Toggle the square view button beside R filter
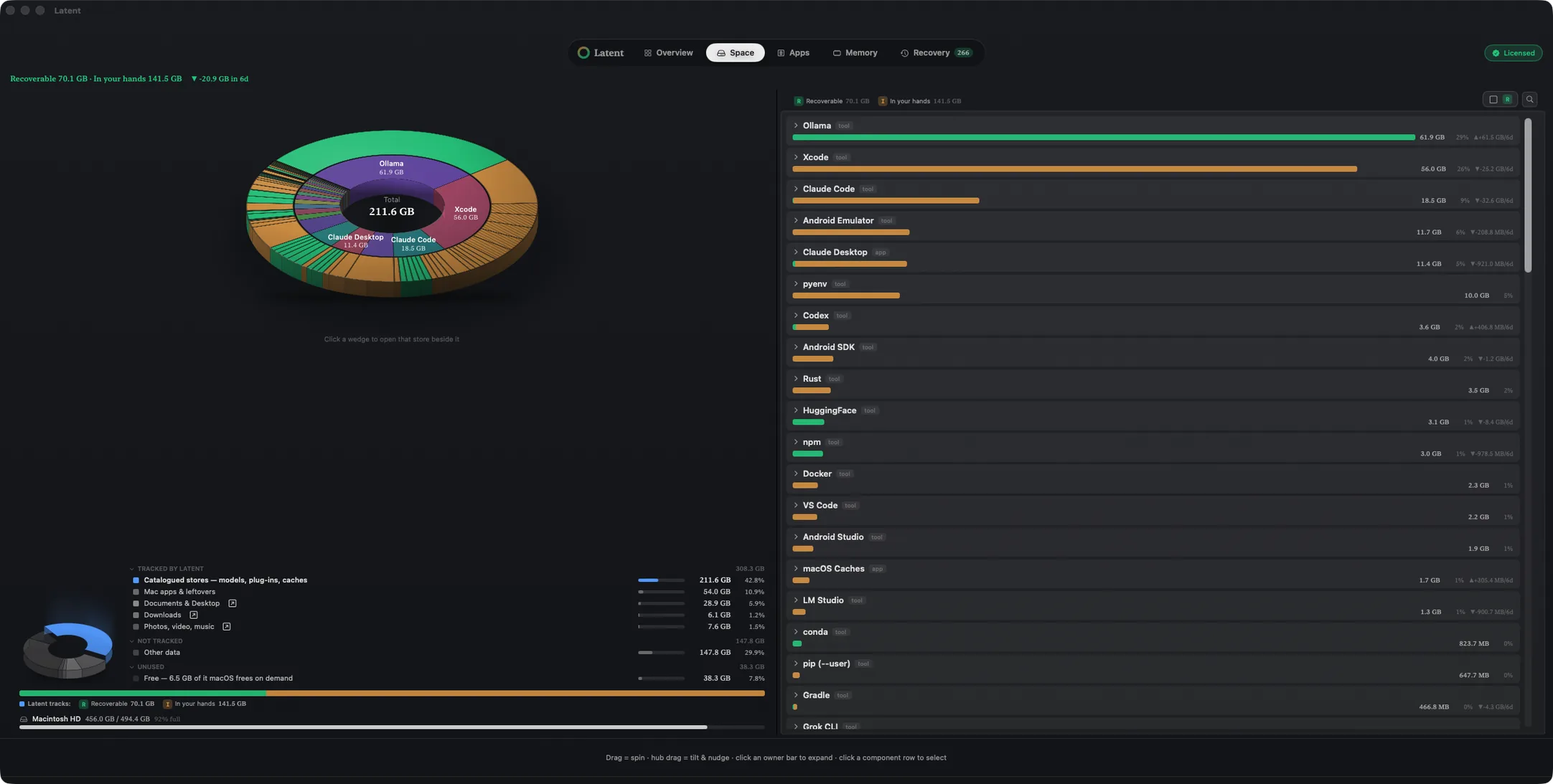This screenshot has width=1553, height=784. pyautogui.click(x=1493, y=100)
